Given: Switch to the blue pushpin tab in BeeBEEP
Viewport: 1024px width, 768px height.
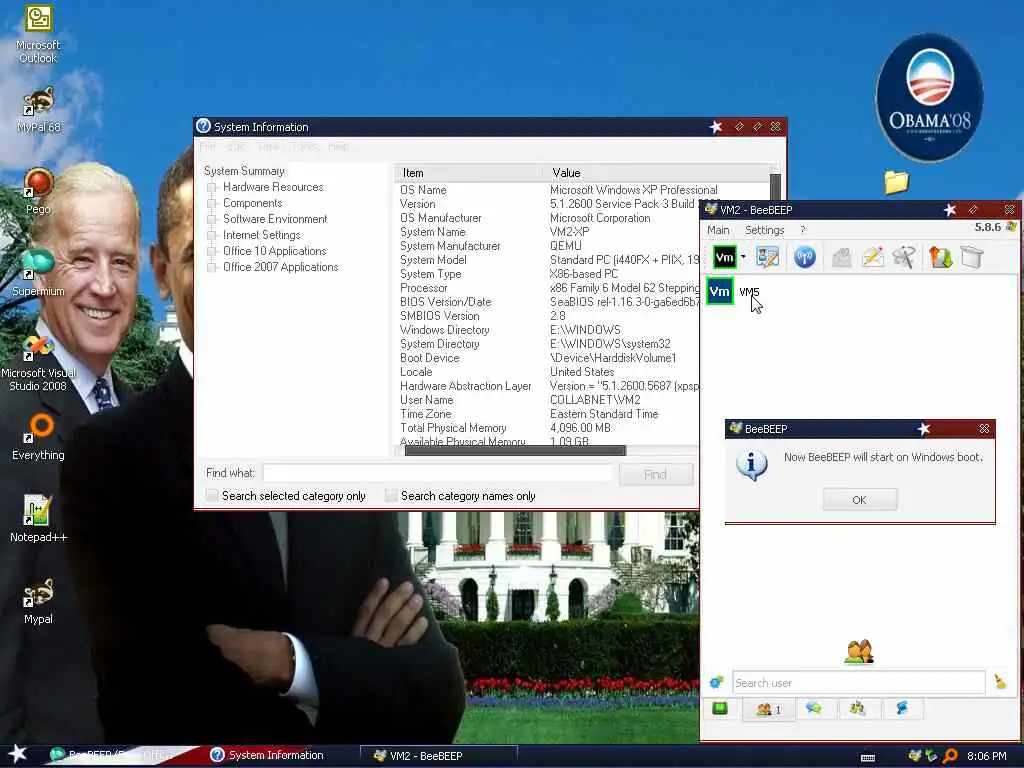Looking at the screenshot, I should point(902,709).
